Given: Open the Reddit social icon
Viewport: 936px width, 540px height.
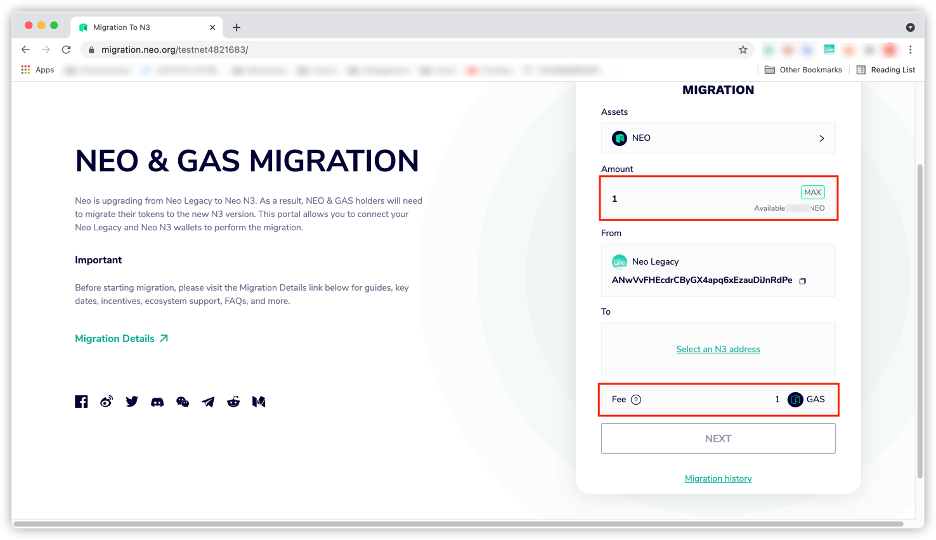Looking at the screenshot, I should click(x=233, y=402).
